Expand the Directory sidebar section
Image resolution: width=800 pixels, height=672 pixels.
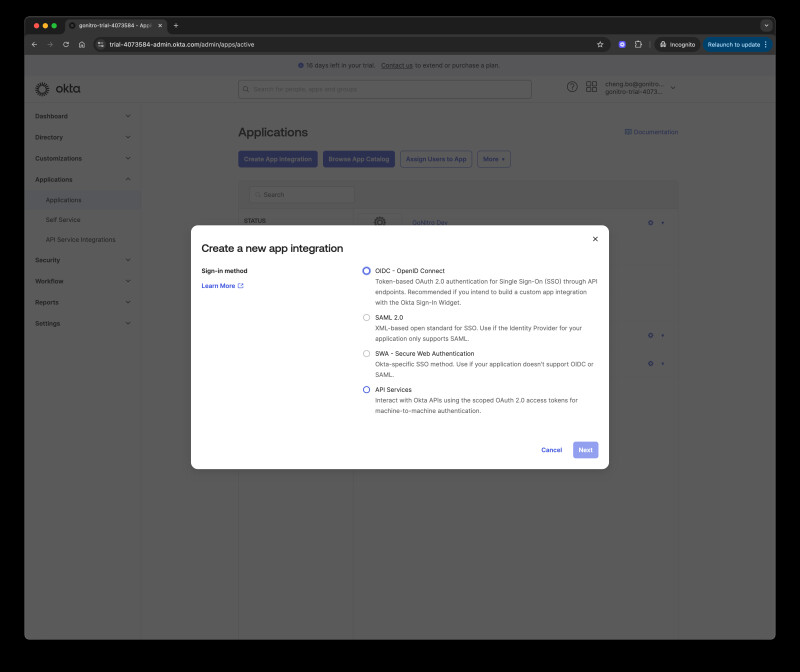point(83,137)
